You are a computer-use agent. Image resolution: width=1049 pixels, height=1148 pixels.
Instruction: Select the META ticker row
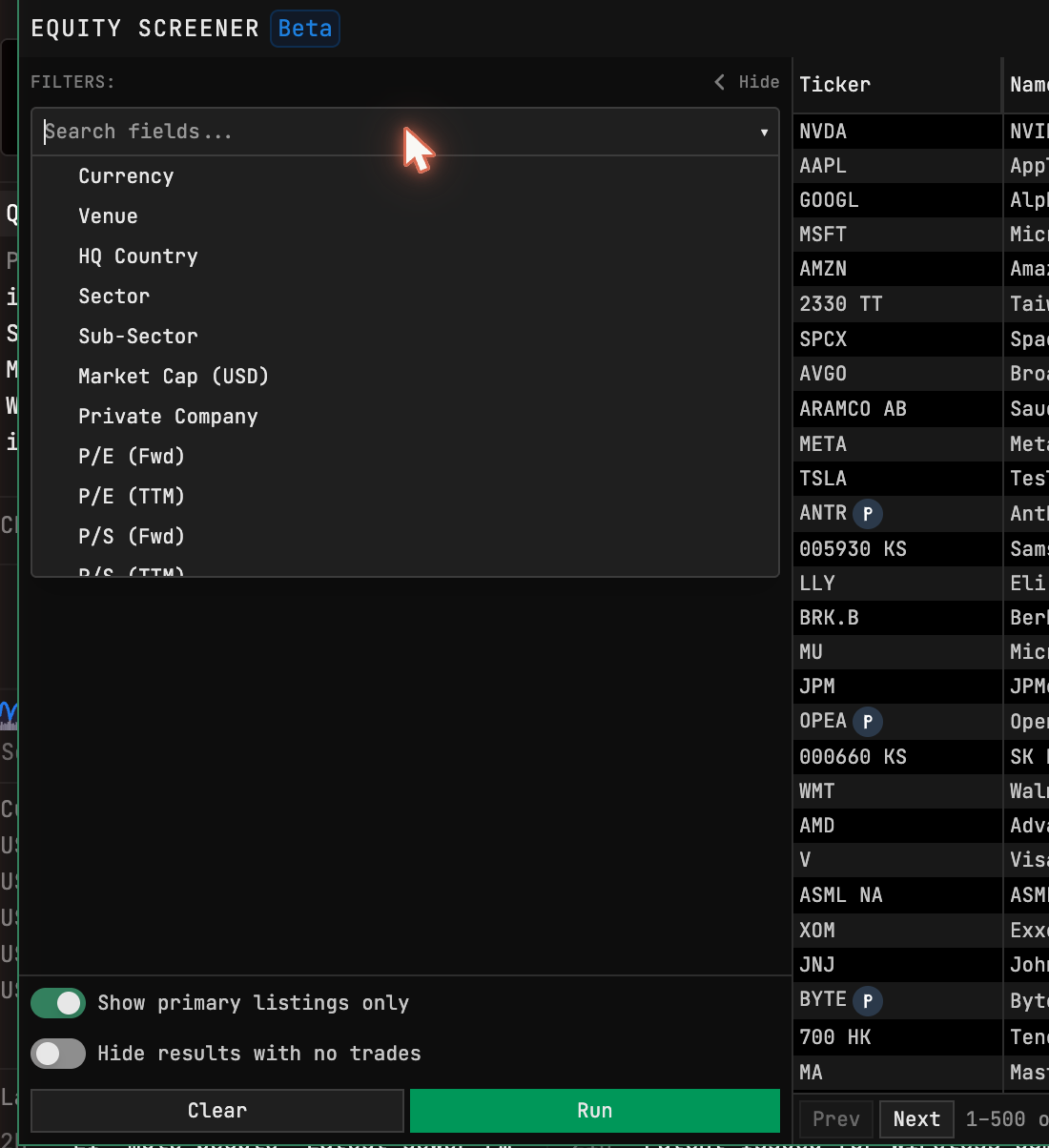(897, 444)
